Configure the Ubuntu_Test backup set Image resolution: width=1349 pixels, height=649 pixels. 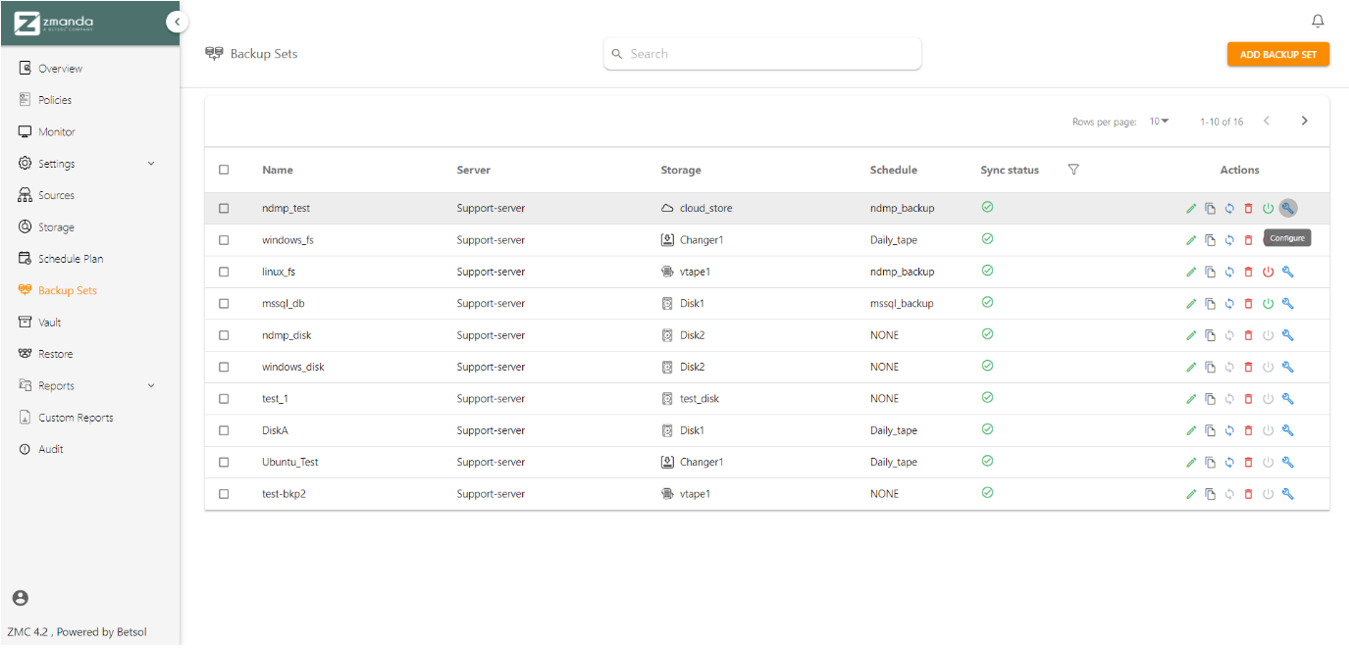pyautogui.click(x=1288, y=462)
